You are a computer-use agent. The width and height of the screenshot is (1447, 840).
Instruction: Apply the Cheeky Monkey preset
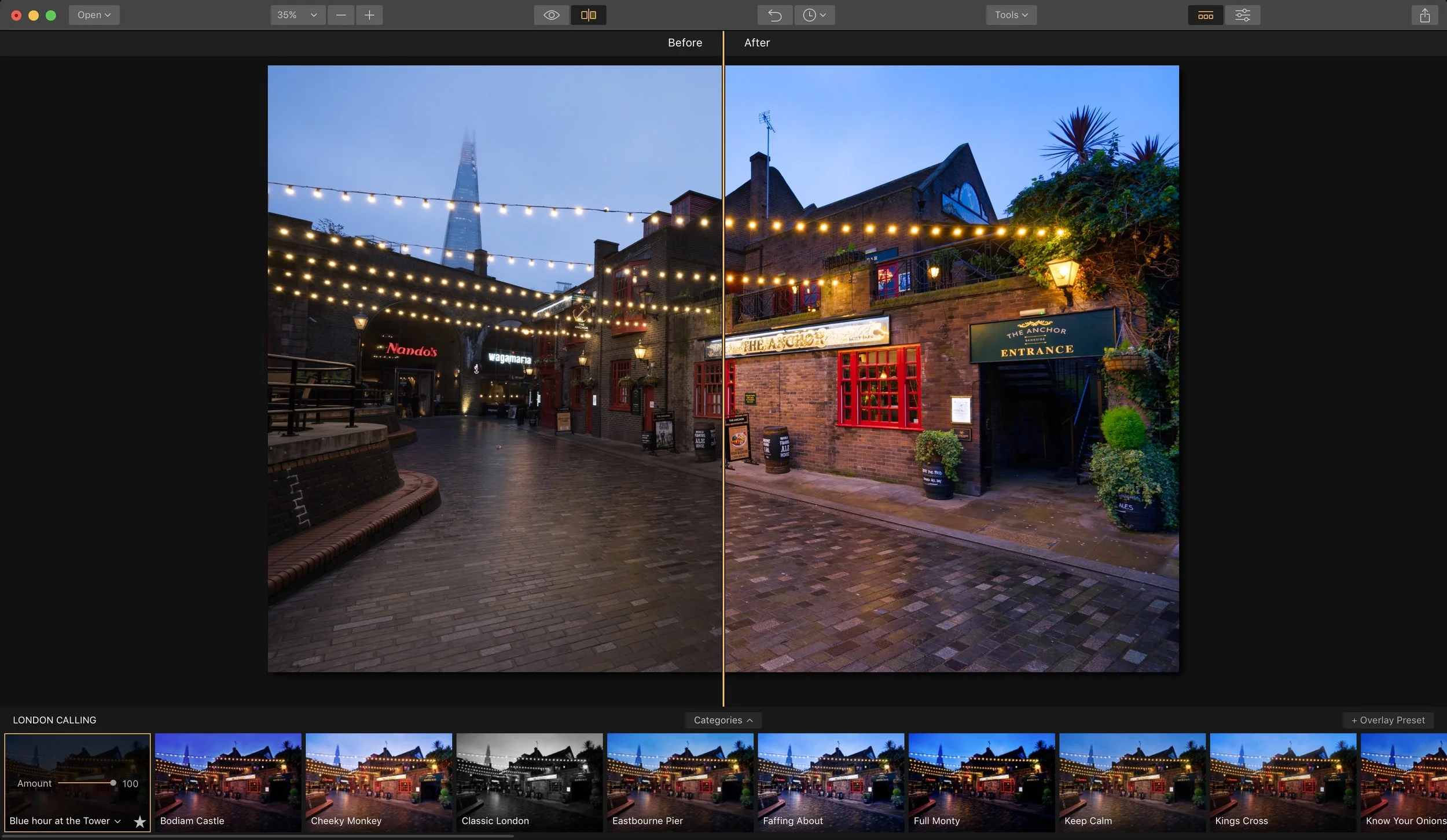coord(379,783)
